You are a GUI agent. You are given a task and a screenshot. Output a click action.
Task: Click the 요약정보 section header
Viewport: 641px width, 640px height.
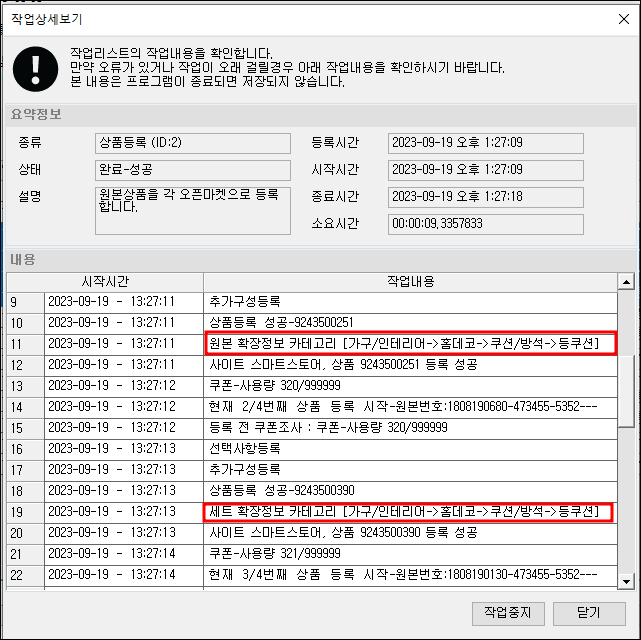(321, 114)
